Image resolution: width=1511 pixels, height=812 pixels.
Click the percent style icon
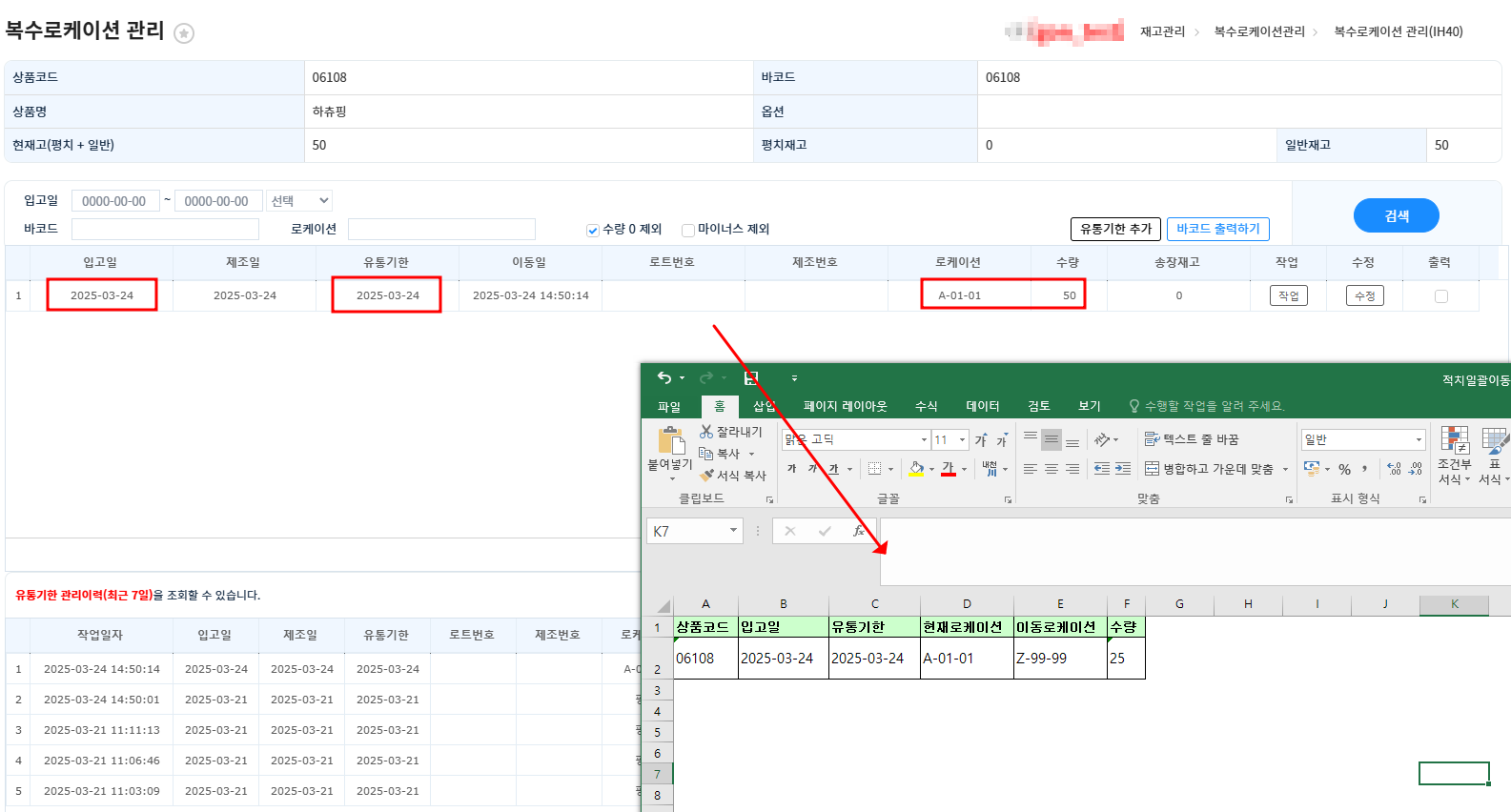coord(1344,469)
